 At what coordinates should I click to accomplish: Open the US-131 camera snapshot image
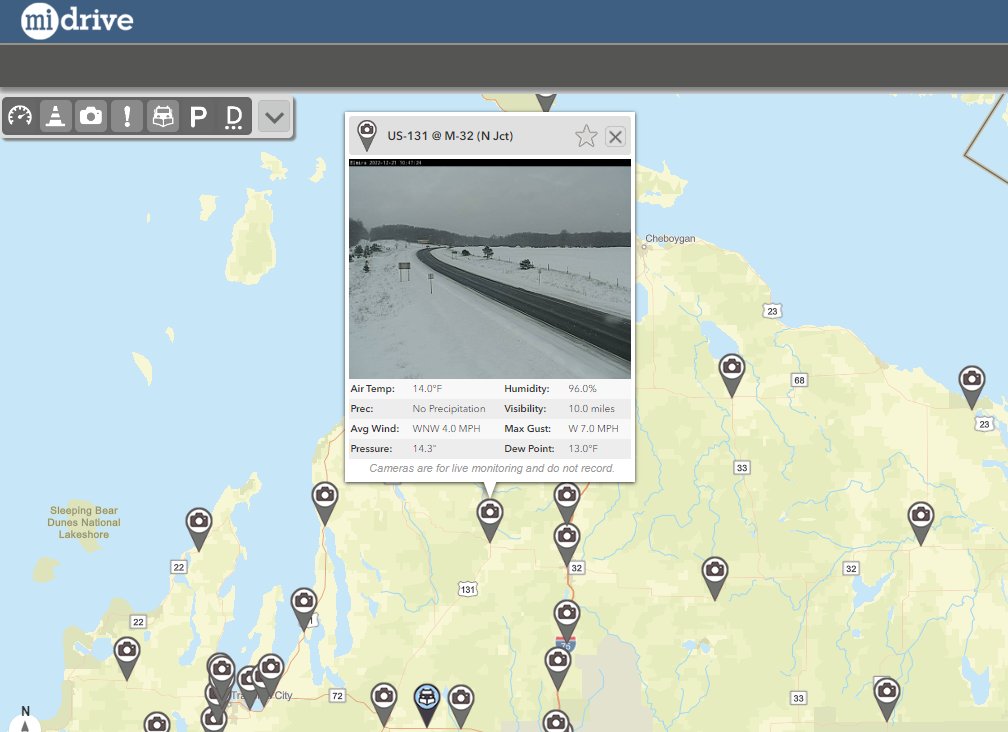click(490, 269)
